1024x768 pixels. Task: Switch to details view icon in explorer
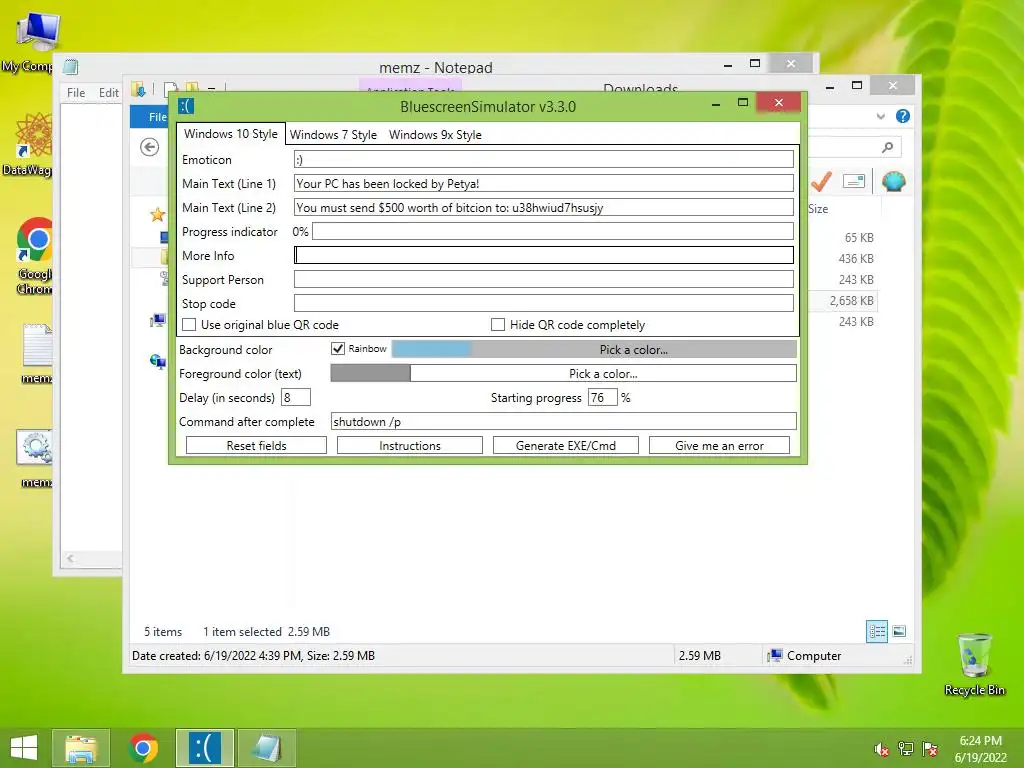(876, 632)
